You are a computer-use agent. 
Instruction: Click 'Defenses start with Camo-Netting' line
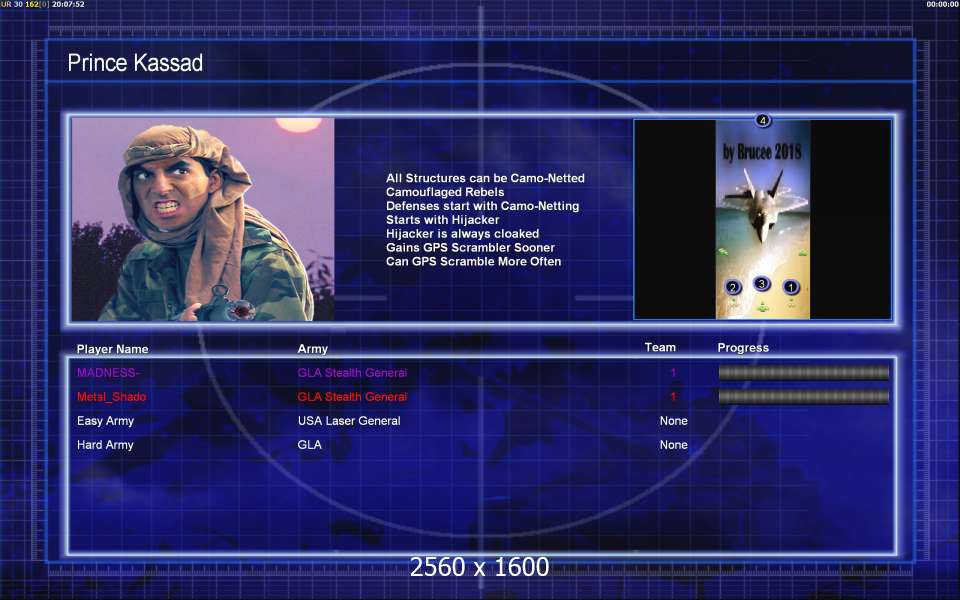point(482,206)
